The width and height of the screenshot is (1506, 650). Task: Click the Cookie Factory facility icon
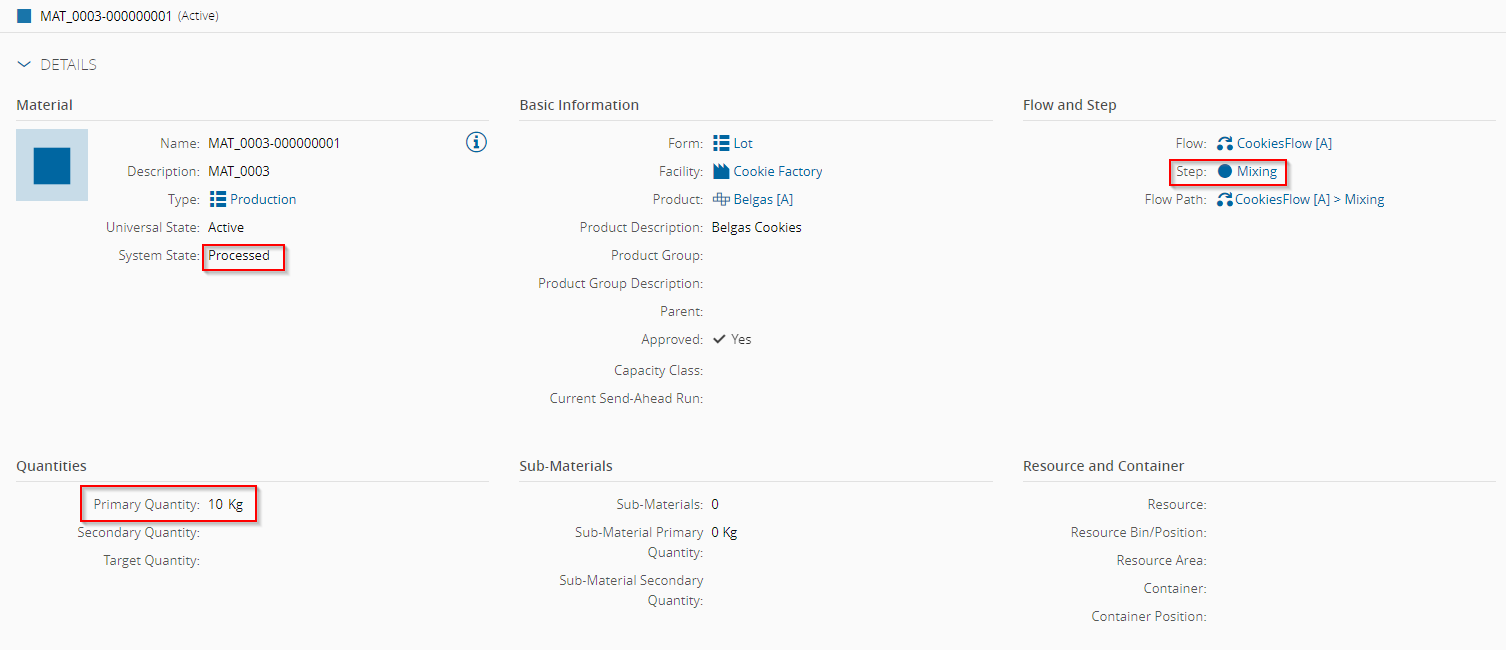pyautogui.click(x=721, y=171)
